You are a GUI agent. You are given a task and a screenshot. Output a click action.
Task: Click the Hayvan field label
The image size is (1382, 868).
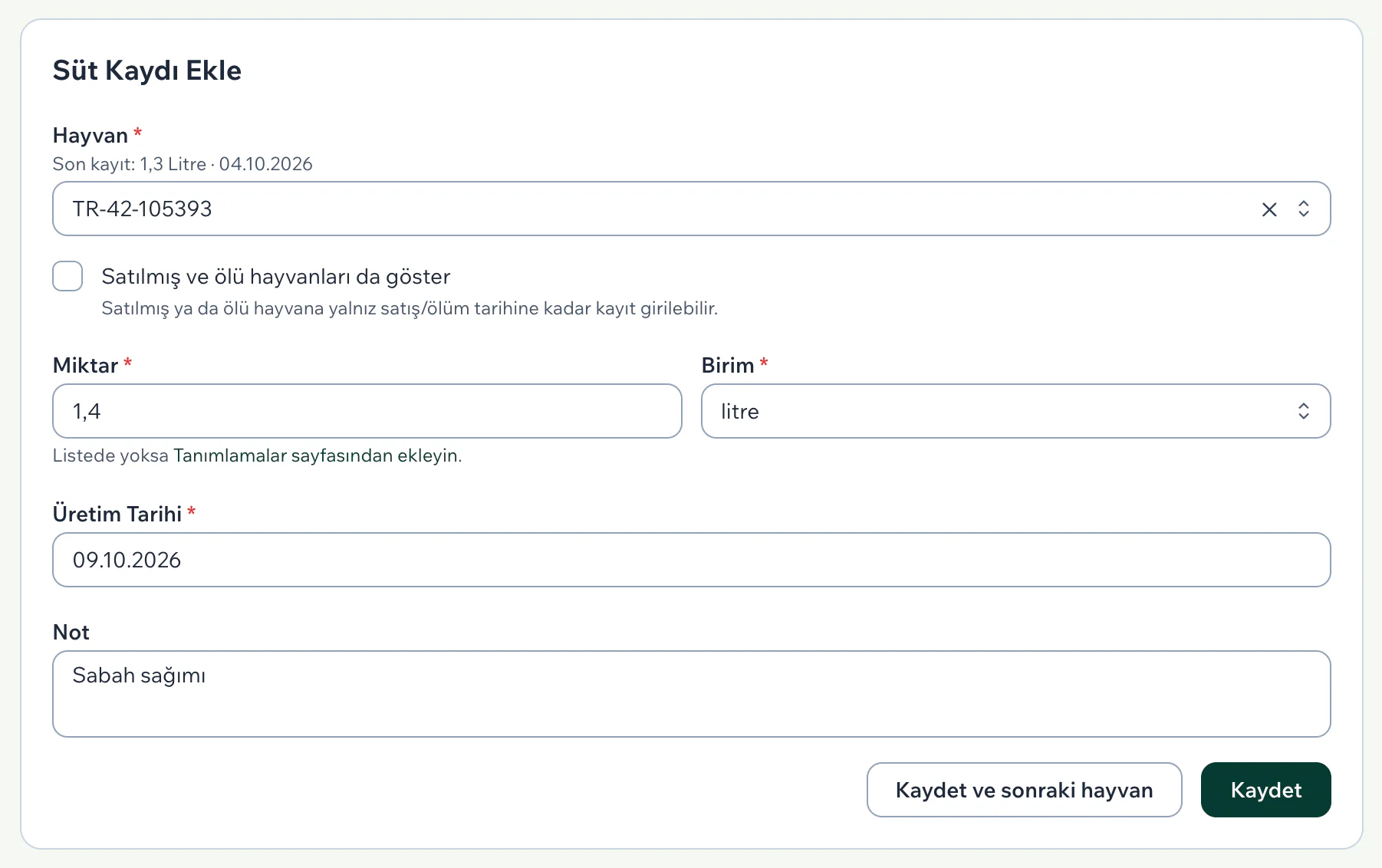(90, 136)
